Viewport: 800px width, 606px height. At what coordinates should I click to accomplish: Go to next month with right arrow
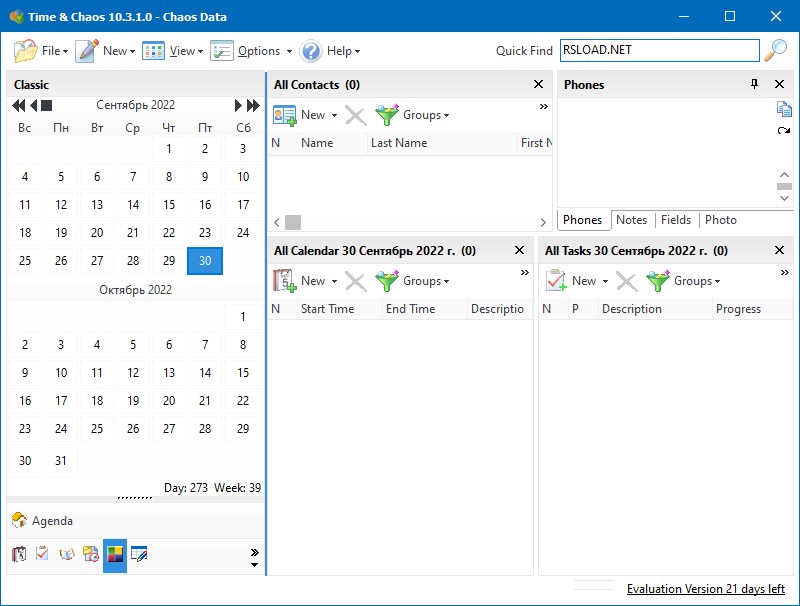(x=239, y=105)
